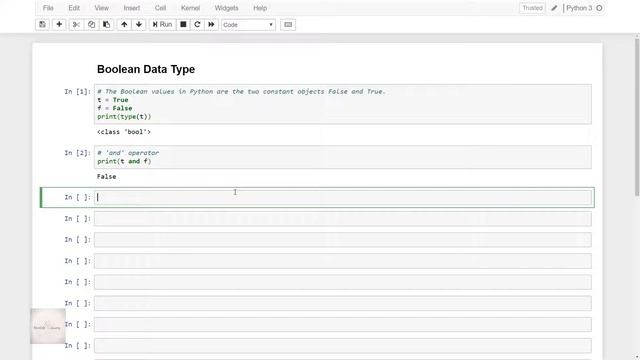640x360 pixels.
Task: Click the second empty code cell
Action: tap(342, 219)
